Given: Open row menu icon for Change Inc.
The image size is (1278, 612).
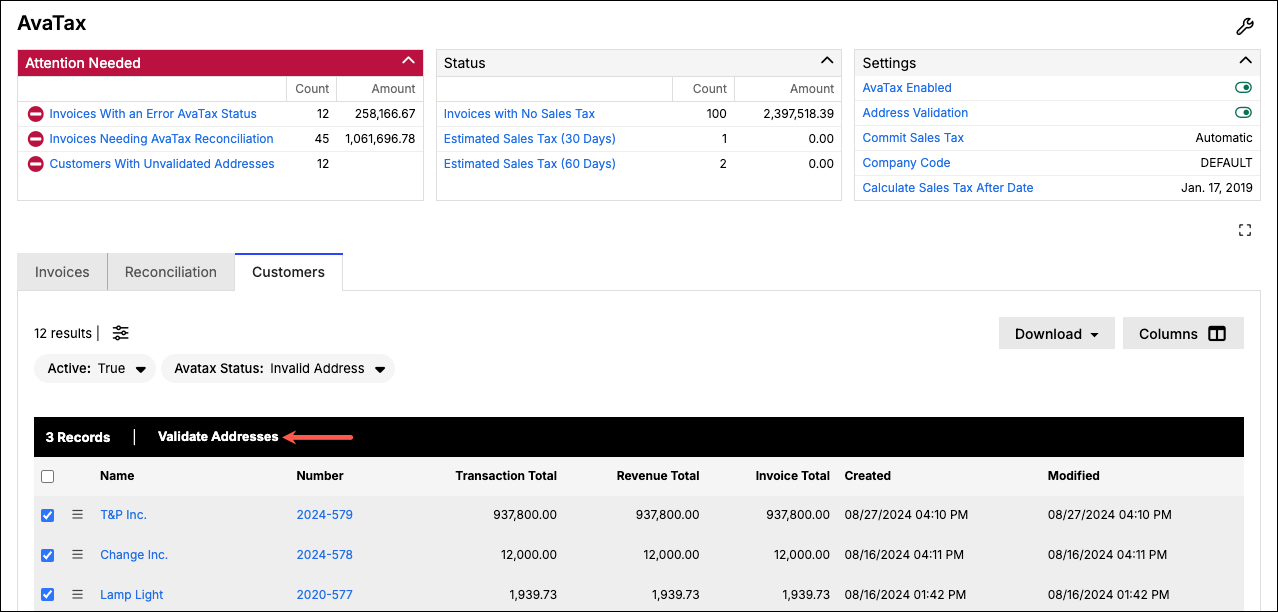Looking at the screenshot, I should point(77,555).
